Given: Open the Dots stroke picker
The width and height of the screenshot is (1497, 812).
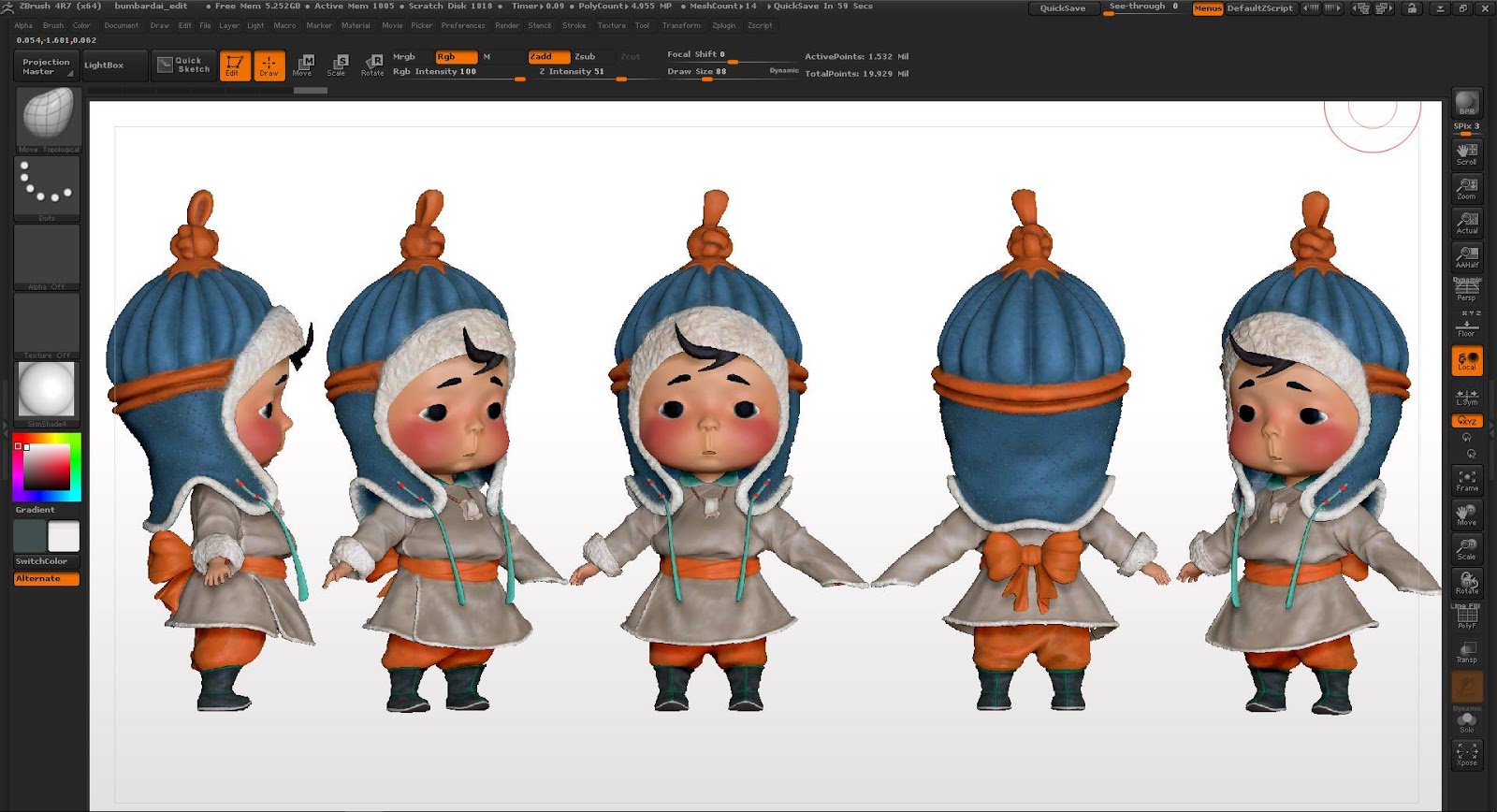Looking at the screenshot, I should (x=47, y=189).
